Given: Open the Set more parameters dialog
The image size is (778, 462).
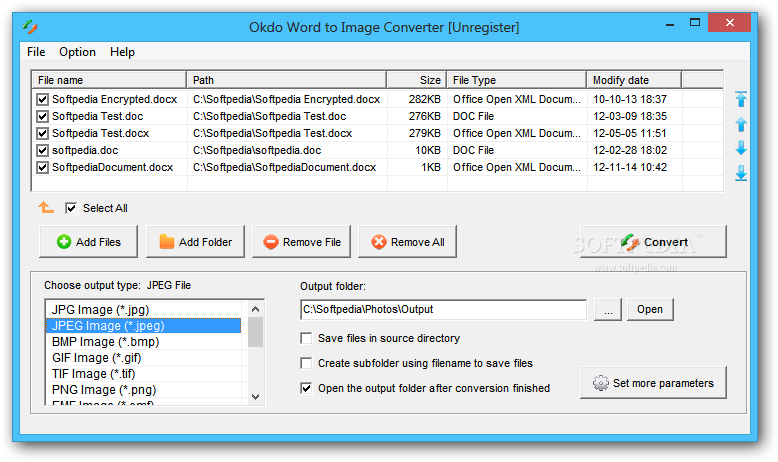Looking at the screenshot, I should pos(653,383).
